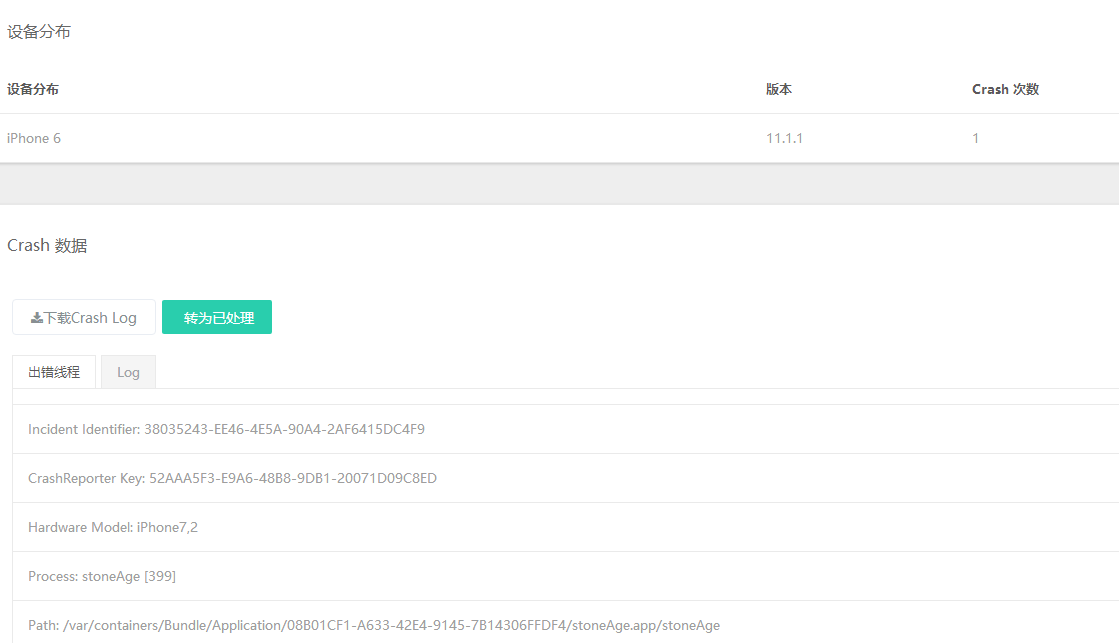Viewport: 1119px width, 643px height.
Task: Click the Crash 次数 column header
Action: pyautogui.click(x=1005, y=89)
